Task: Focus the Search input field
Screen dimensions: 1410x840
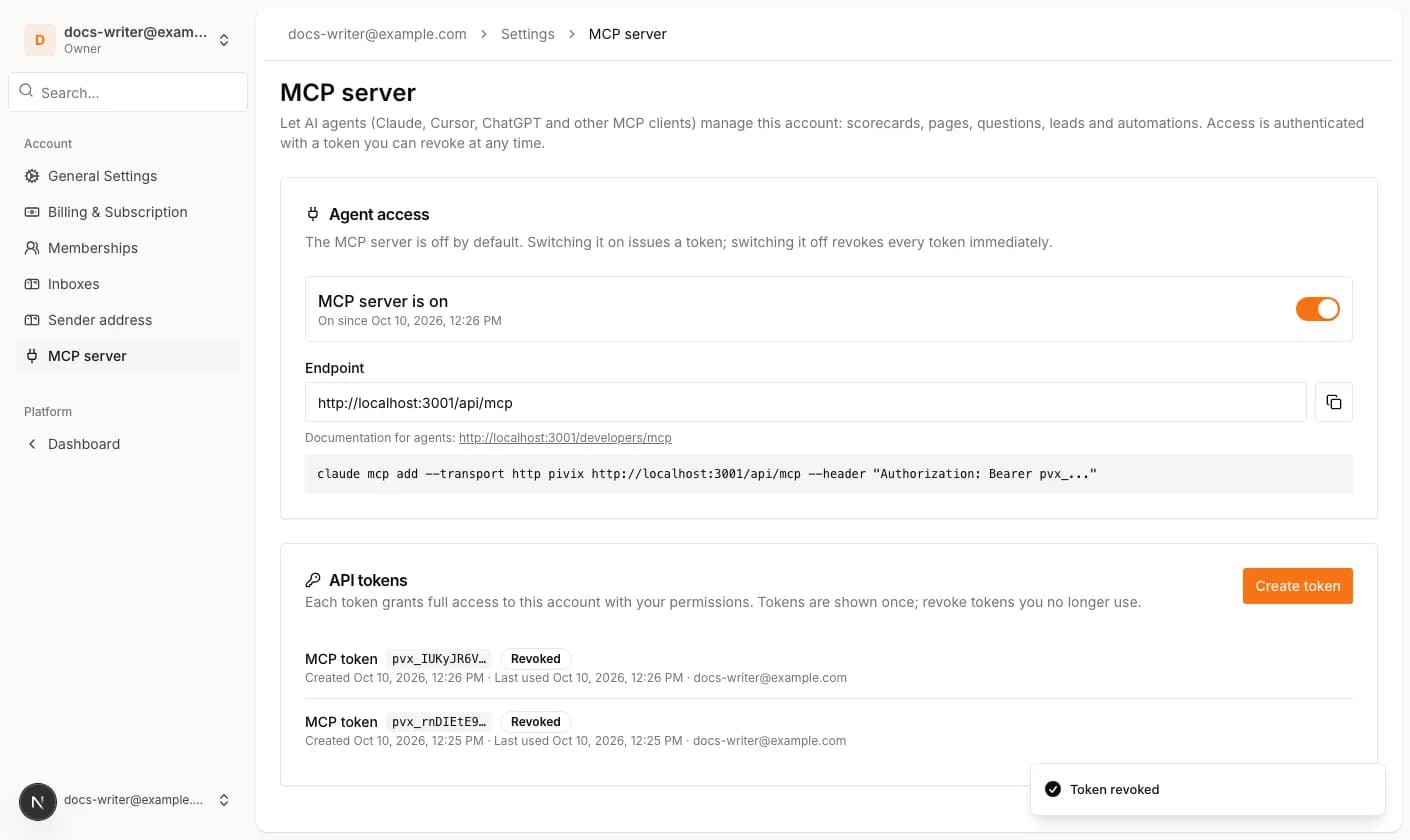Action: point(128,92)
